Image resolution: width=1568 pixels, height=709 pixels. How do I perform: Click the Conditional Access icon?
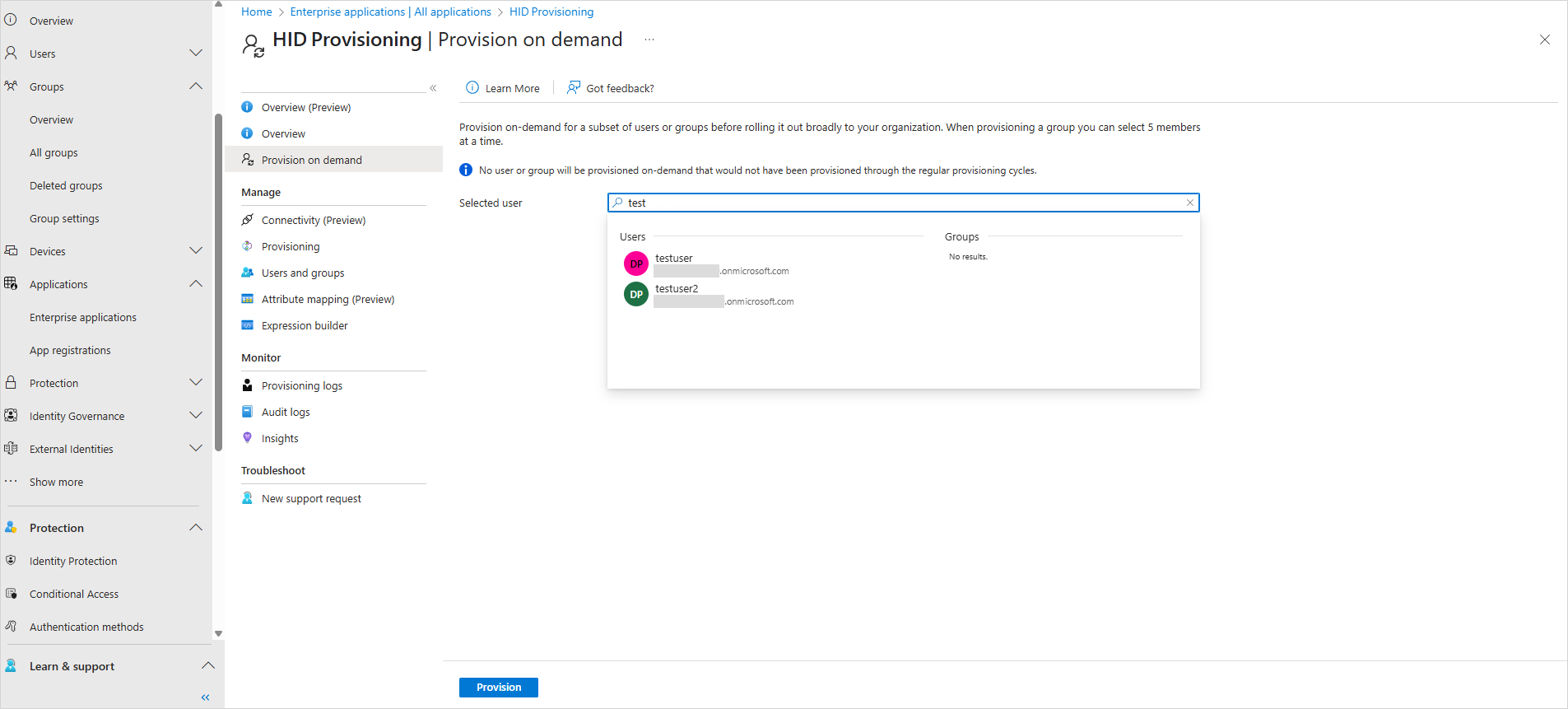coord(11,593)
